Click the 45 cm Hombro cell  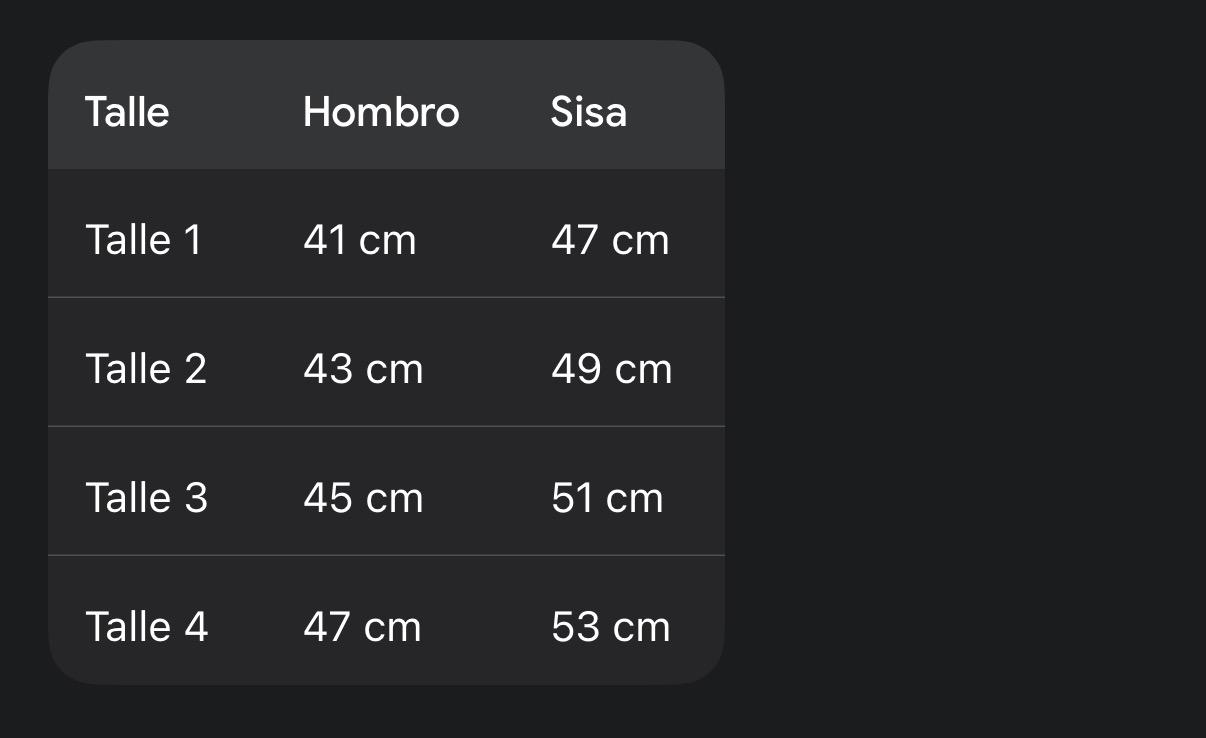point(363,498)
